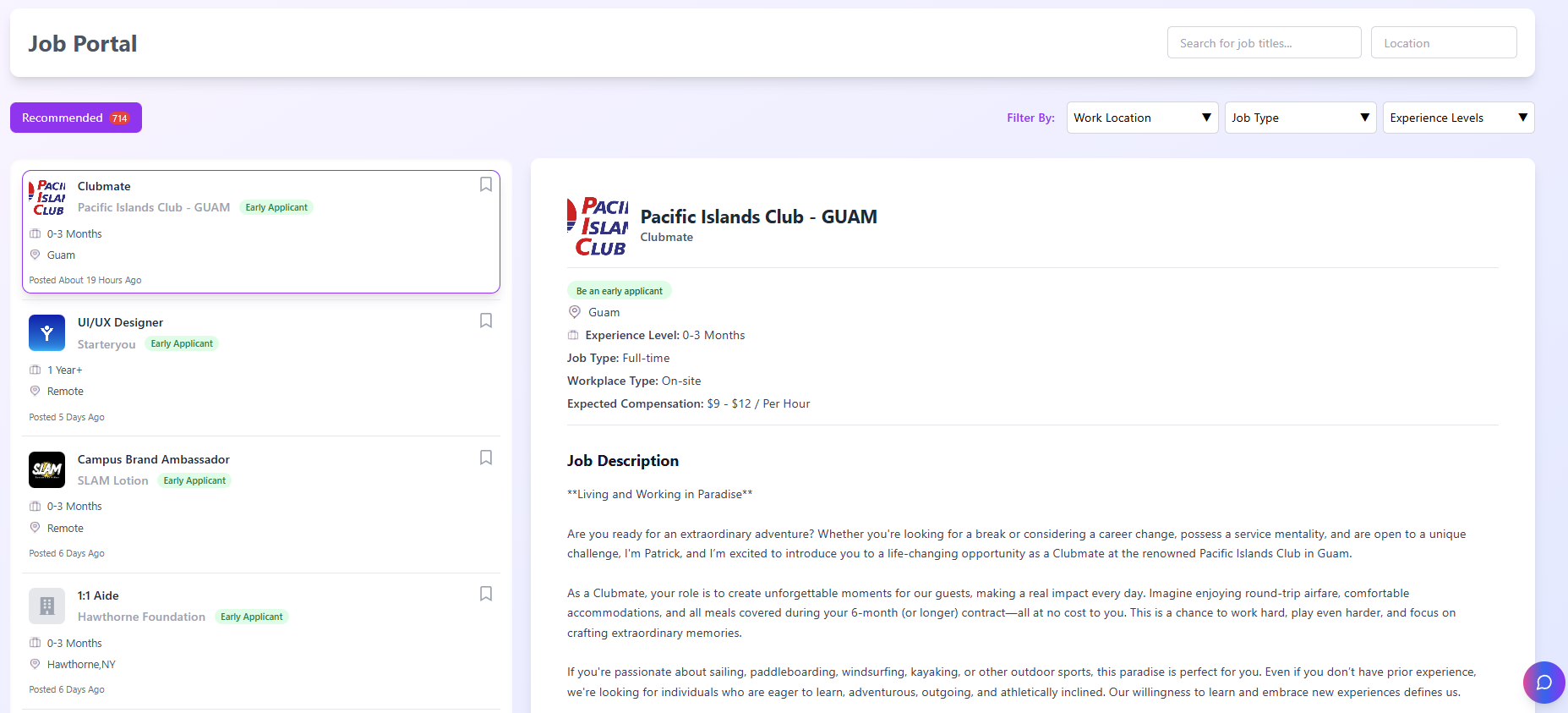Screen dimensions: 1568x713
Task: Click location pin in Clubmate card
Action: tap(35, 255)
